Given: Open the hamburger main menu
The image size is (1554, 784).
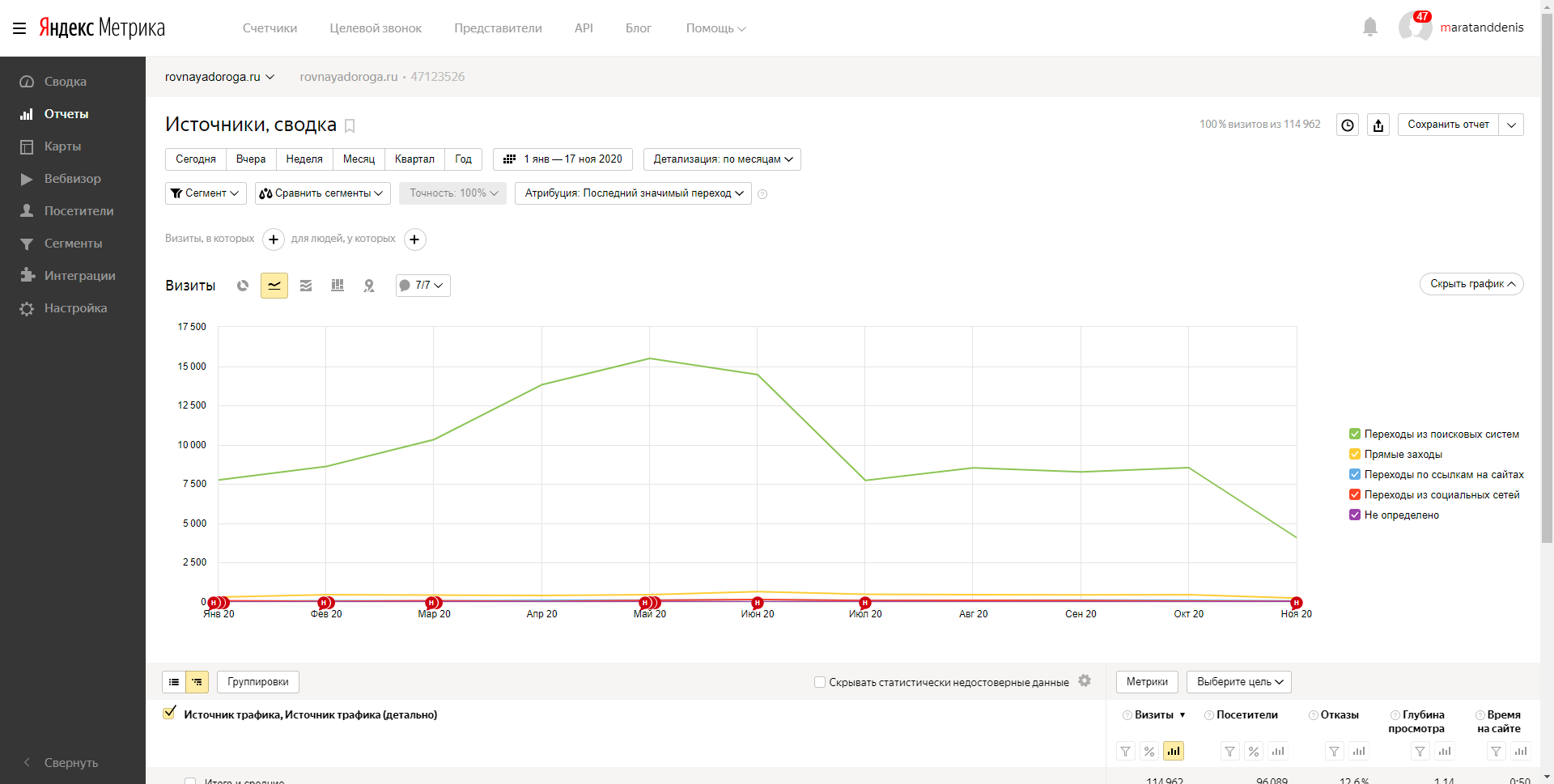Looking at the screenshot, I should 19,28.
